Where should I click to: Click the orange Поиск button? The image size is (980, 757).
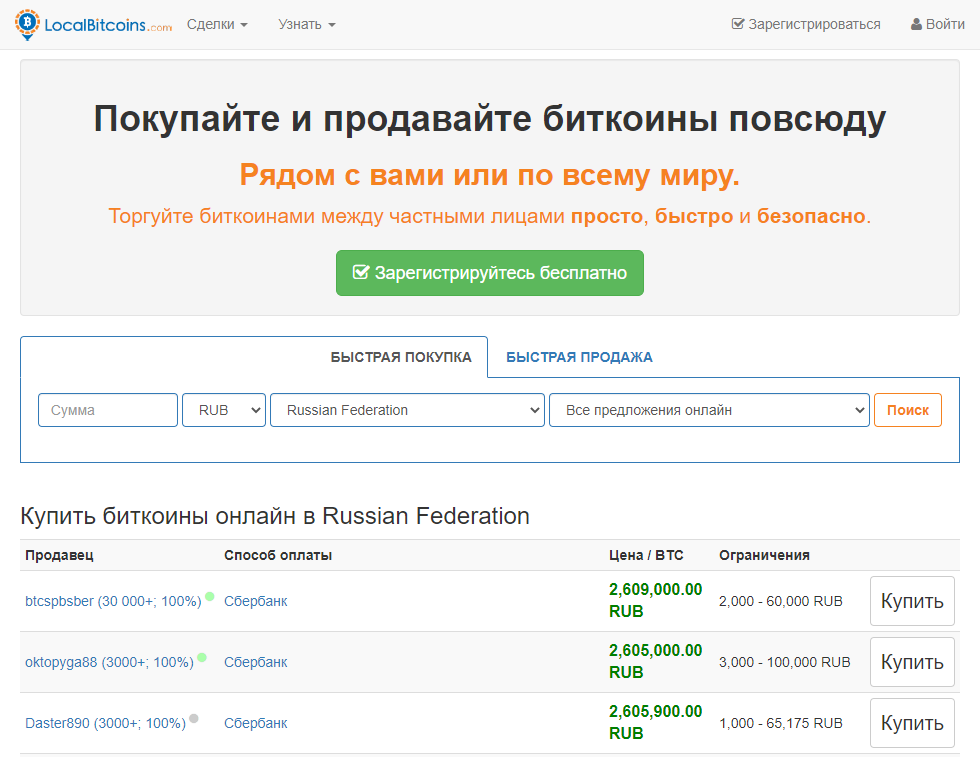907,410
